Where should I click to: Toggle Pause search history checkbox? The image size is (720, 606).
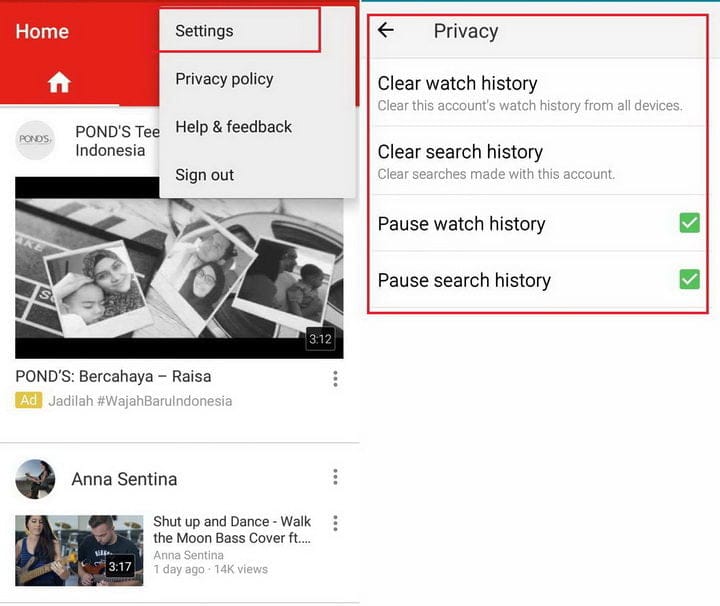[x=689, y=279]
